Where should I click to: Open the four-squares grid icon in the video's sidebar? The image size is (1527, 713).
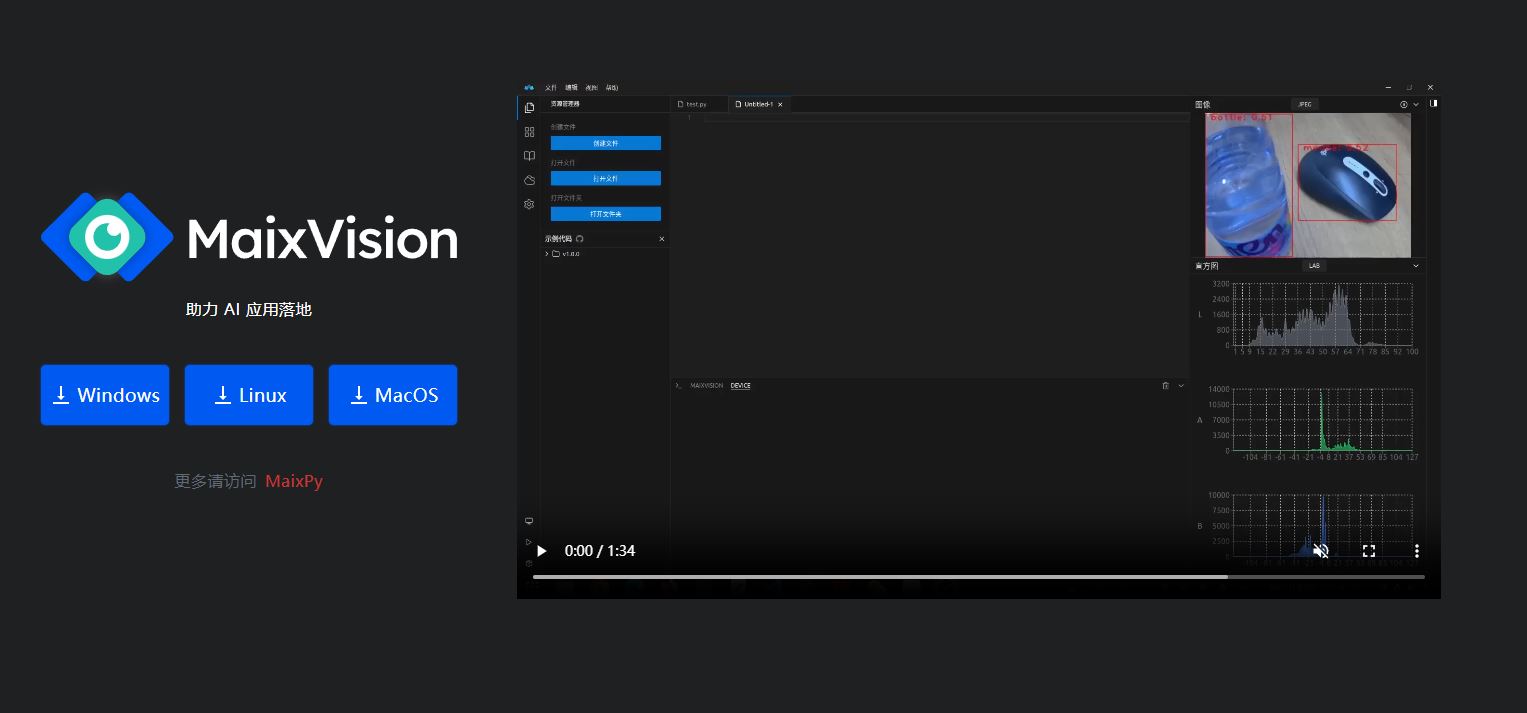pos(529,132)
